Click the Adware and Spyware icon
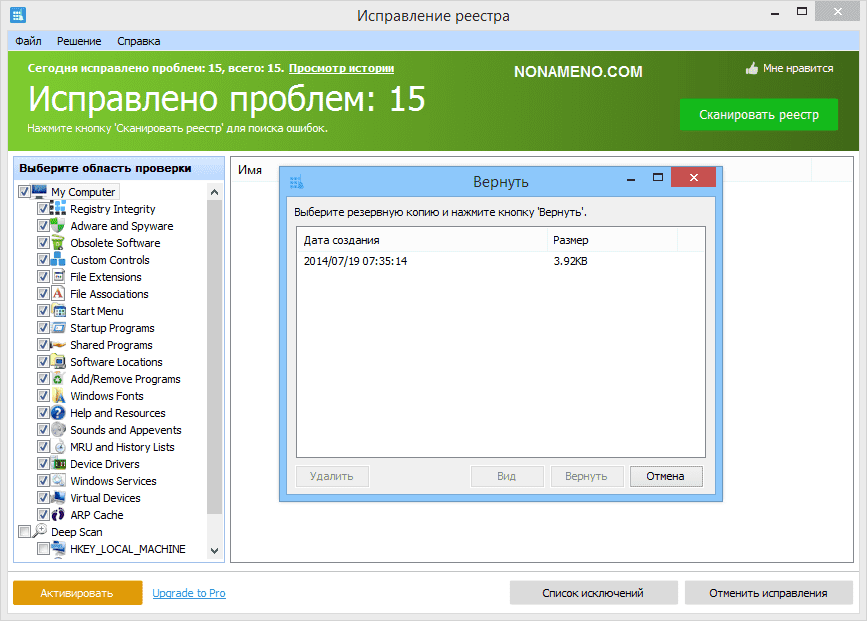This screenshot has width=867, height=621. [x=59, y=226]
